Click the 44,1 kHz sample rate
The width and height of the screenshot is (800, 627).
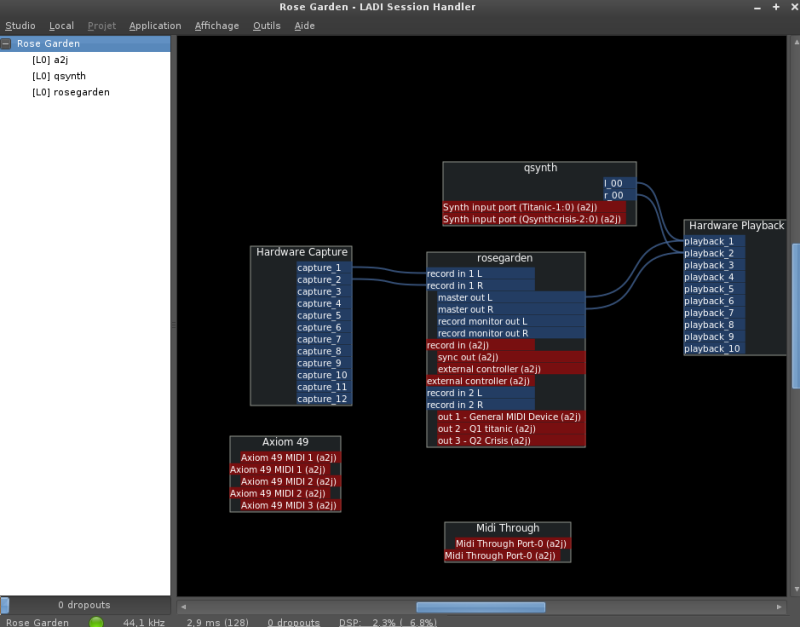tap(144, 622)
